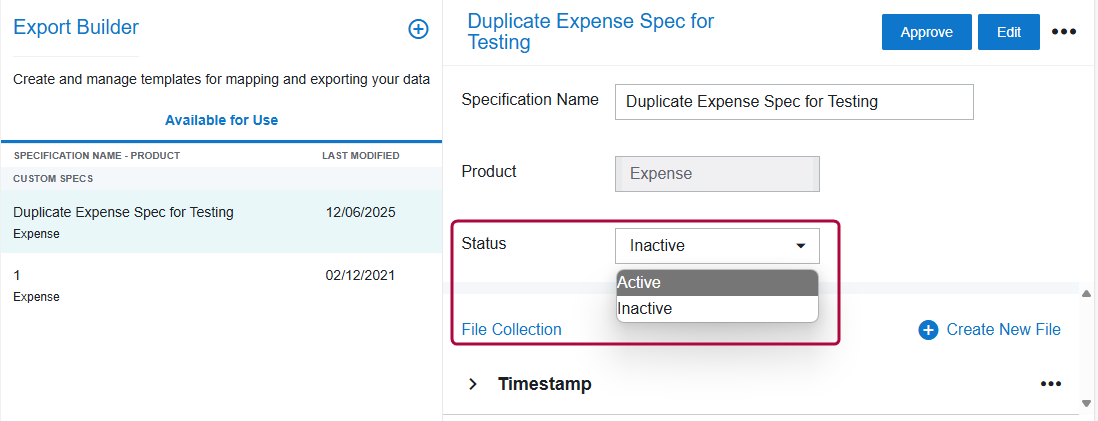Click the scrollbar up arrow
The width and height of the screenshot is (1098, 421).
tap(1086, 294)
